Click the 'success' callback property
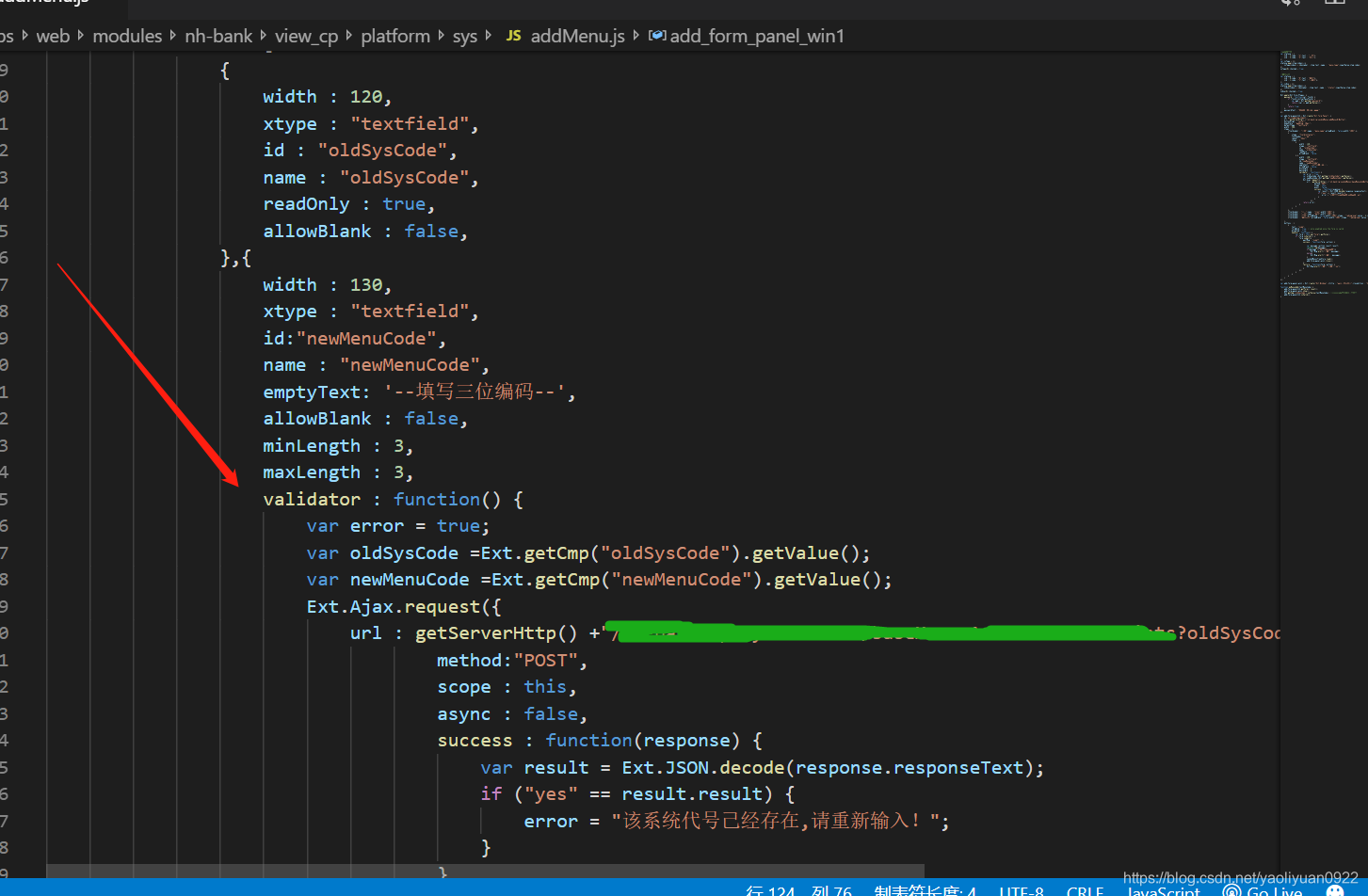1368x896 pixels. (x=475, y=740)
